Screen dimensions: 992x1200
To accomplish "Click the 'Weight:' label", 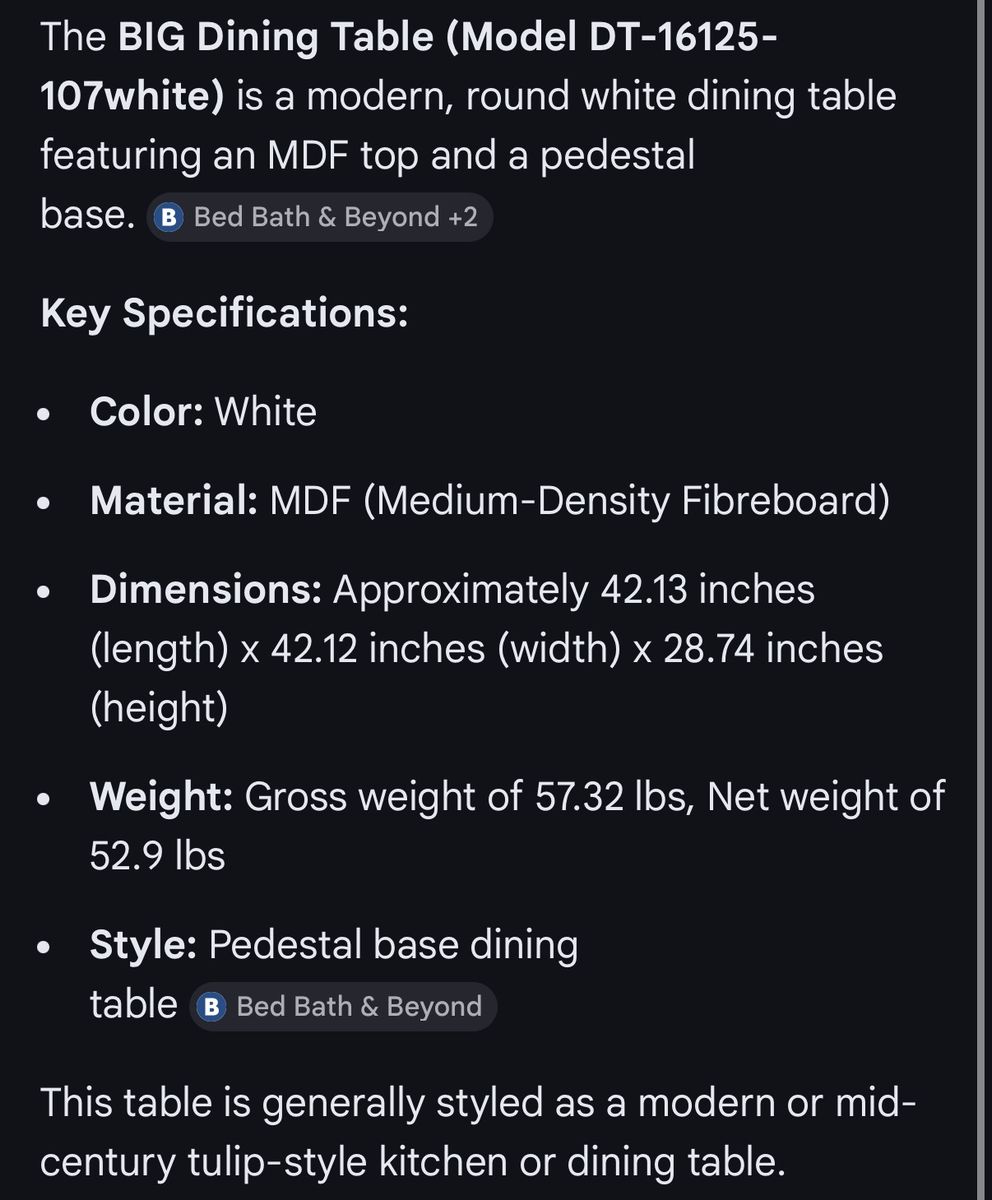I will (161, 796).
